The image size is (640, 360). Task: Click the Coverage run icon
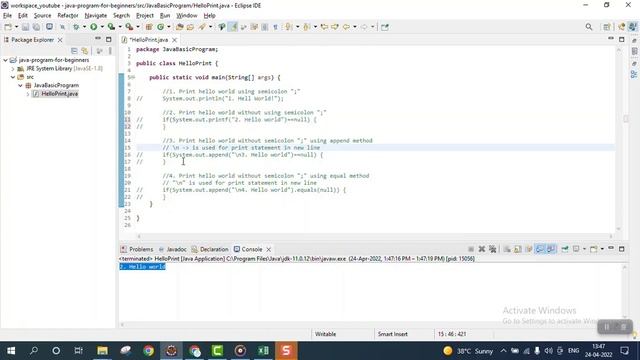tap(111, 27)
